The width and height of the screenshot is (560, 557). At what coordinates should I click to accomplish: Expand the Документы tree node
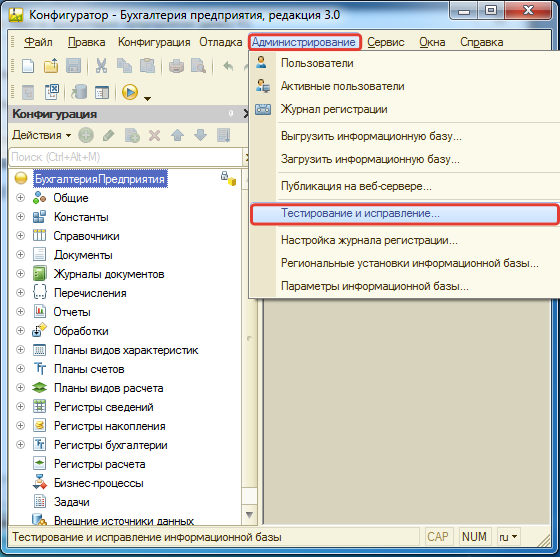click(x=20, y=254)
